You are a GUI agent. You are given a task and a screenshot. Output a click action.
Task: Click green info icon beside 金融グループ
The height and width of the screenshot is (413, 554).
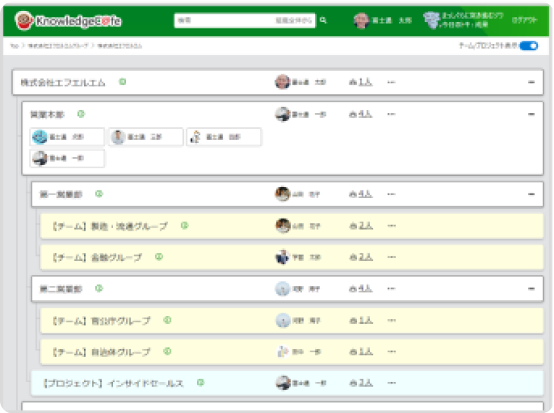point(159,257)
